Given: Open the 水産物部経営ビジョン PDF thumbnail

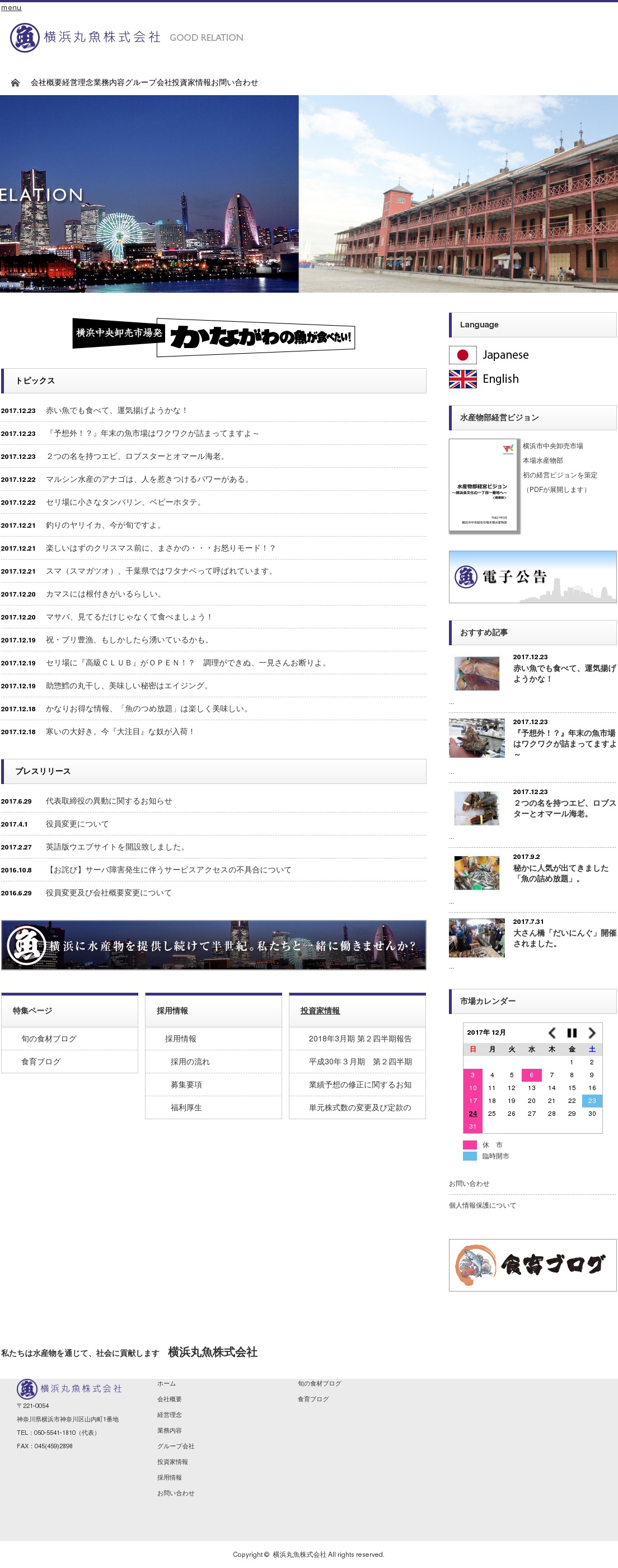Looking at the screenshot, I should tap(484, 486).
